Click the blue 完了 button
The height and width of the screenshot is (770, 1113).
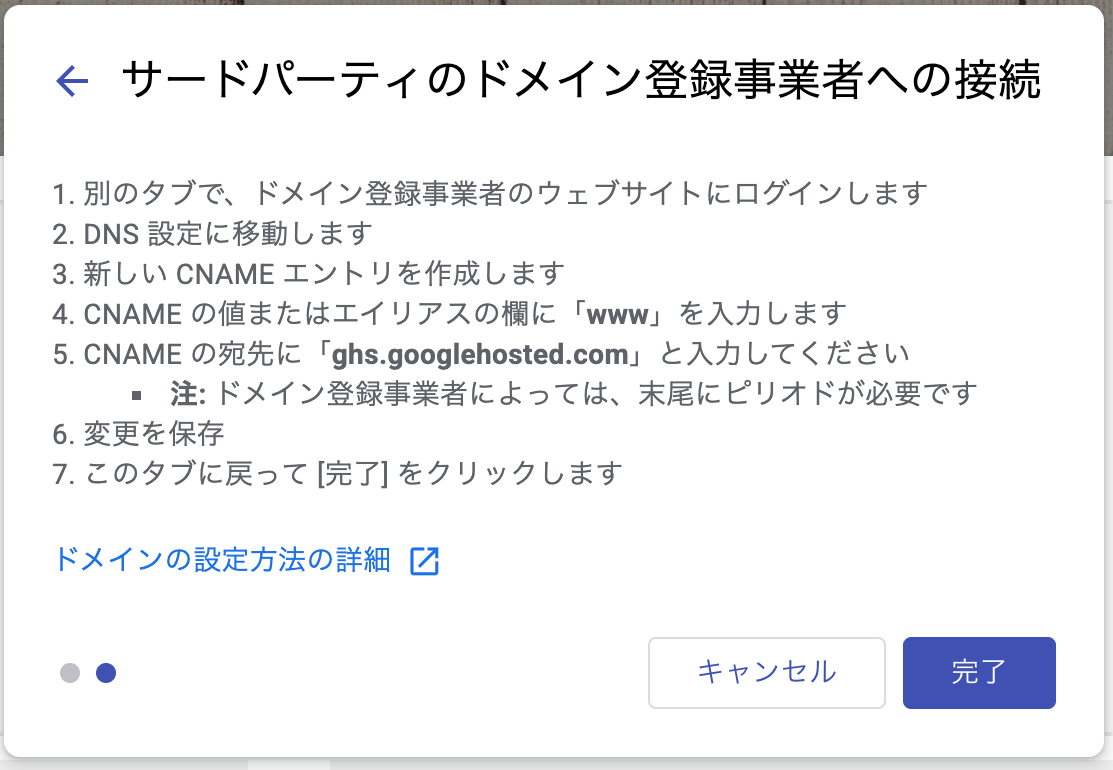(x=978, y=672)
